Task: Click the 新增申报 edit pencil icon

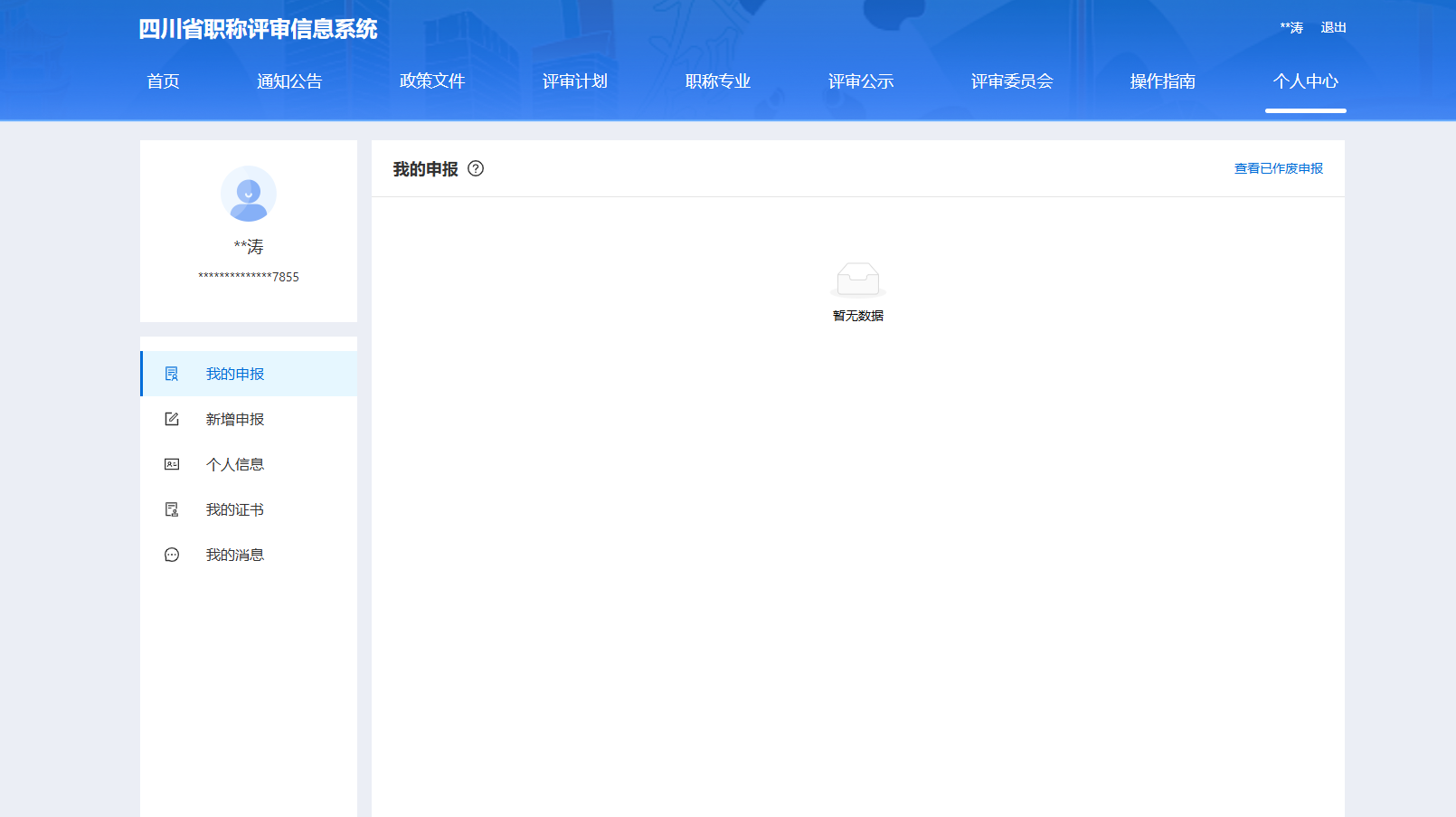Action: 172,419
